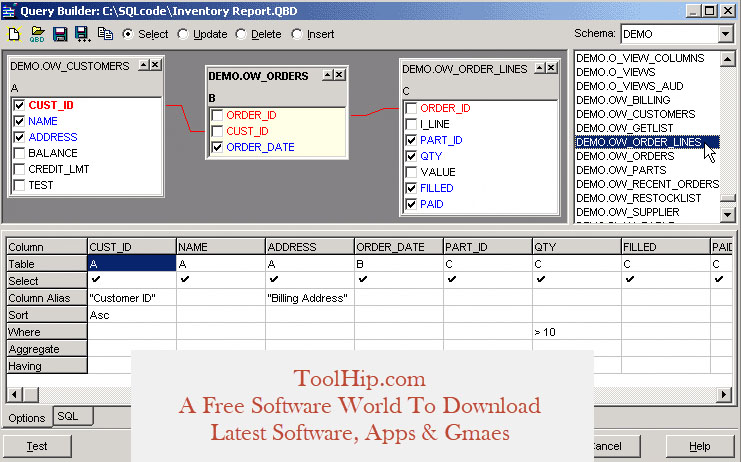Choose the Update query type
The width and height of the screenshot is (741, 462).
(183, 34)
